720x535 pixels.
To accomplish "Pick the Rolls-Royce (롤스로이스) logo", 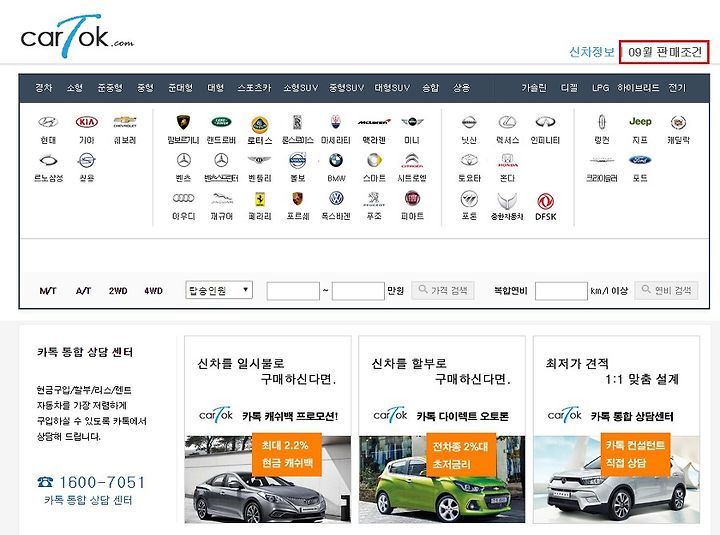I will [x=298, y=122].
